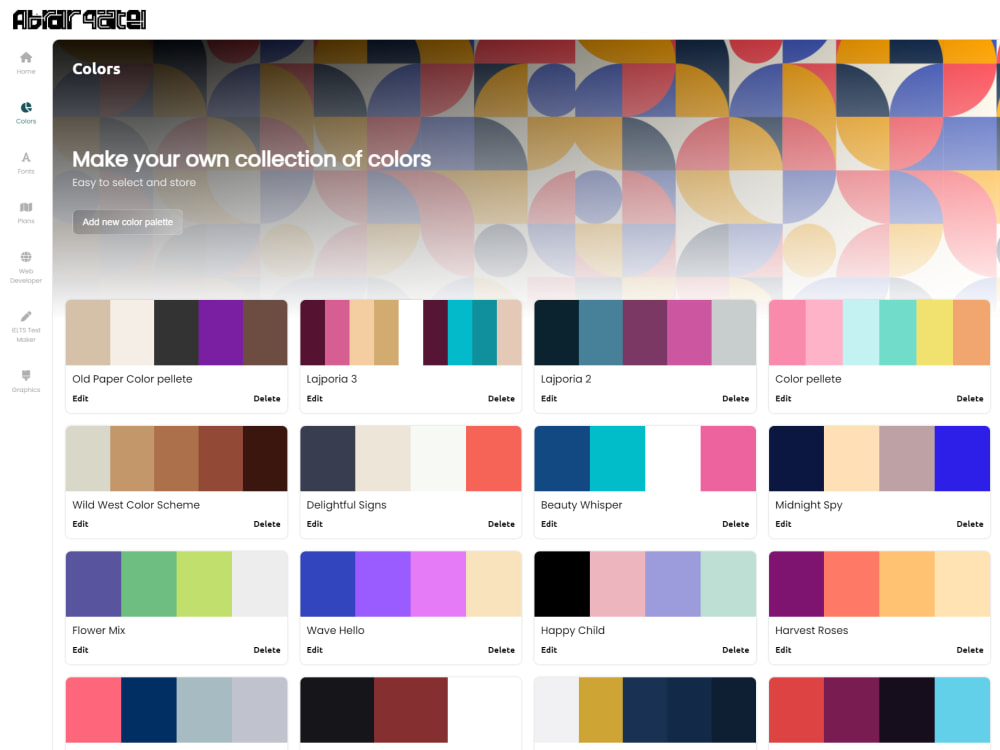Open the Web Developer globe icon
Viewport: 1000px width, 750px height.
tap(26, 257)
